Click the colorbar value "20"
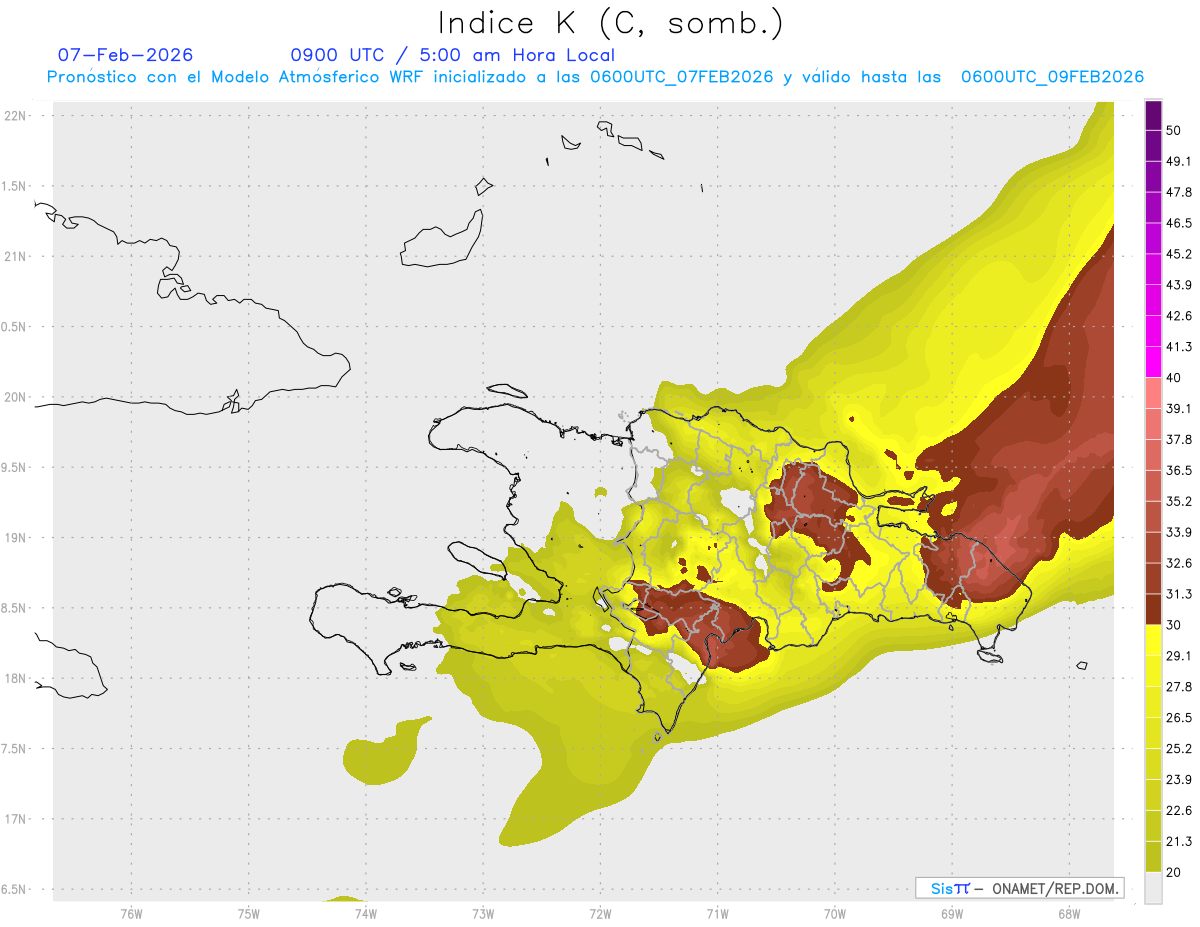 click(1174, 872)
